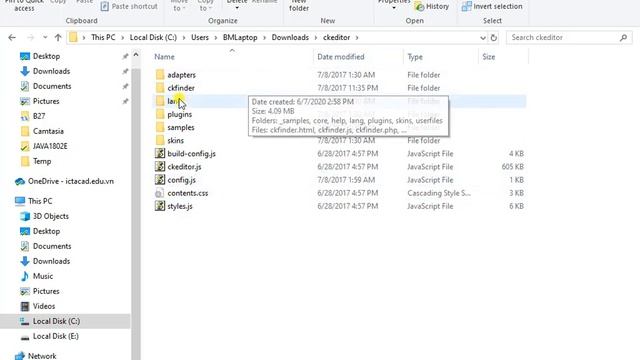The width and height of the screenshot is (640, 360).
Task: Select contents.css file icon
Action: point(160,193)
